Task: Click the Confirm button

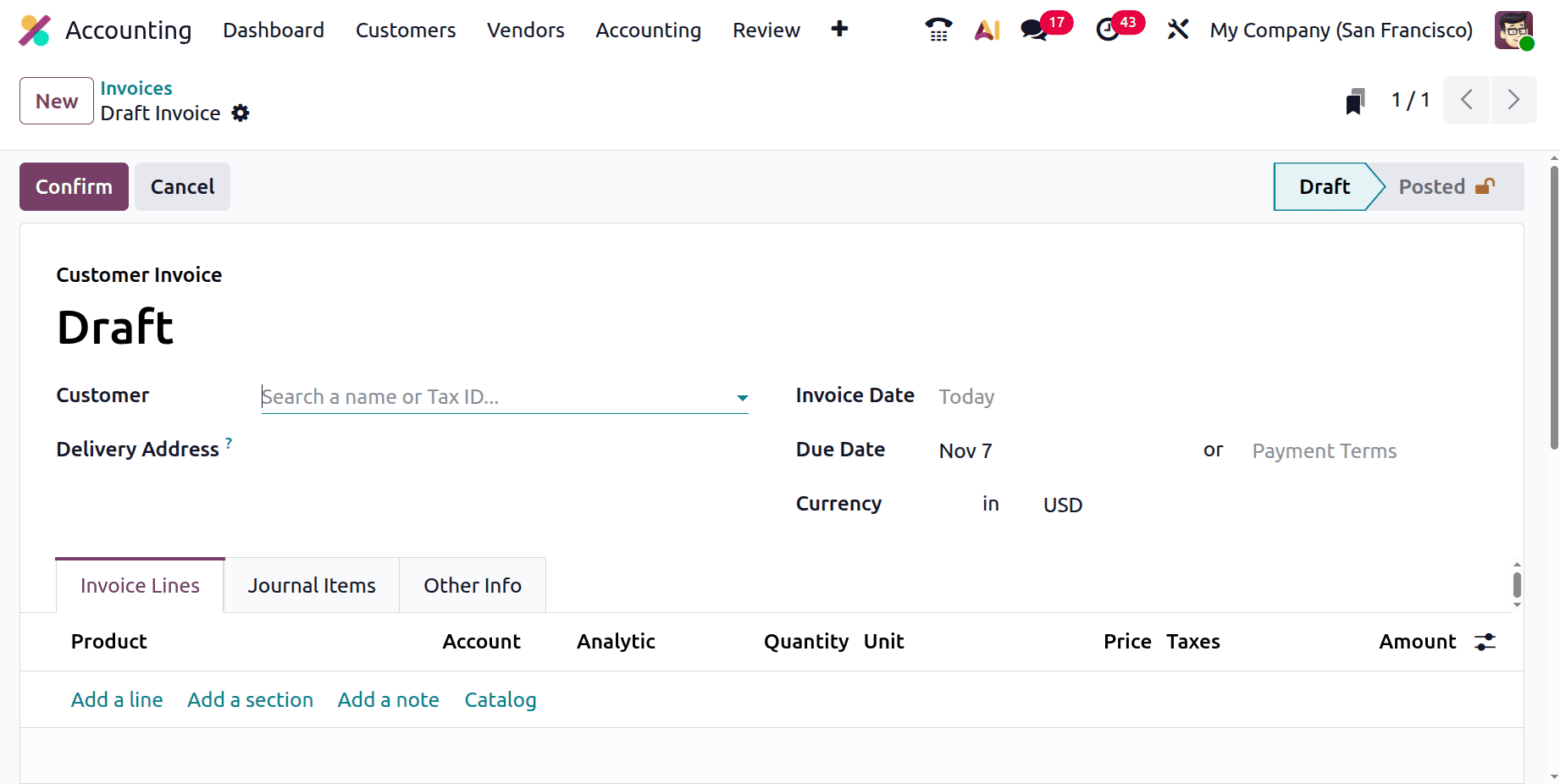Action: [73, 186]
